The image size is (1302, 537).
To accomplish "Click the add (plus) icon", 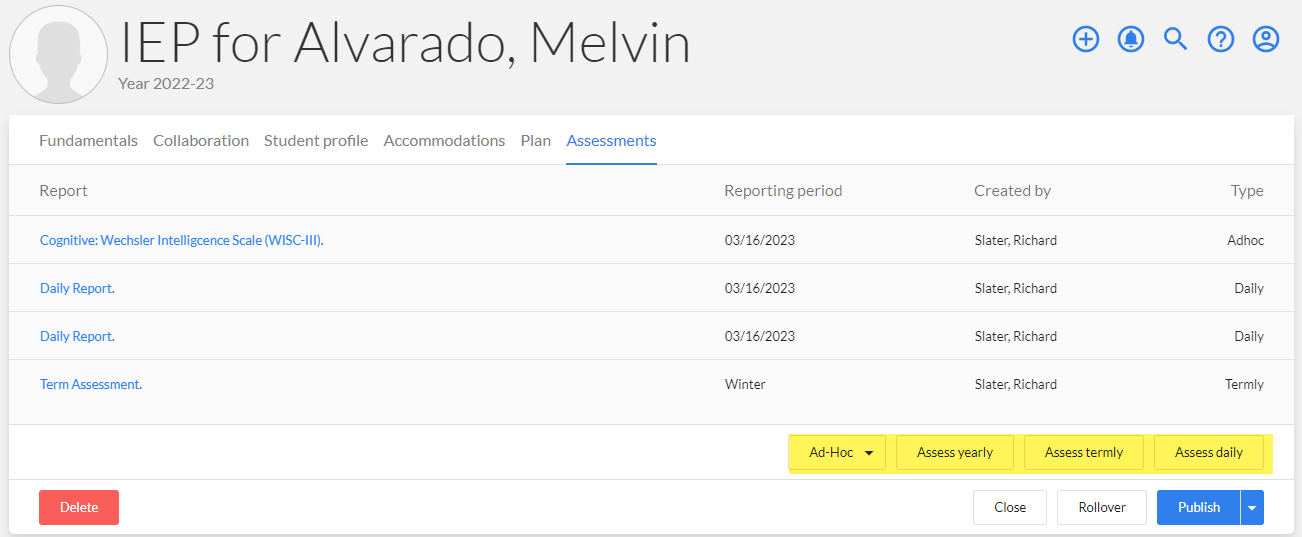I will (x=1086, y=39).
